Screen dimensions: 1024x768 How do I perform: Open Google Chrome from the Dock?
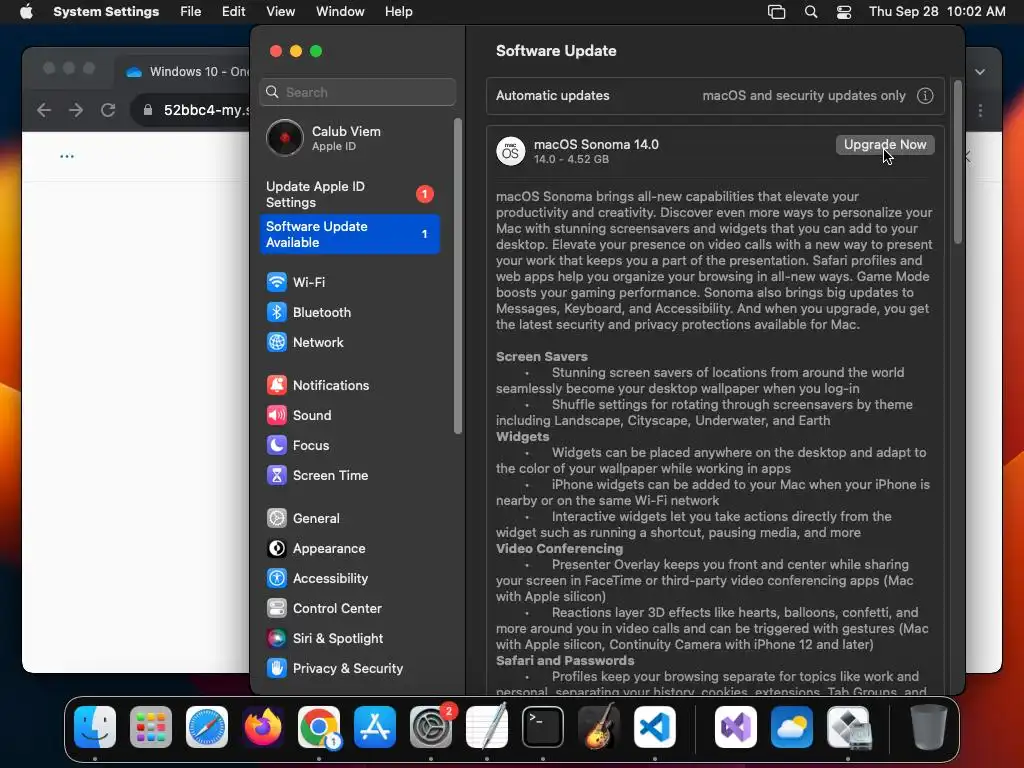(x=319, y=727)
